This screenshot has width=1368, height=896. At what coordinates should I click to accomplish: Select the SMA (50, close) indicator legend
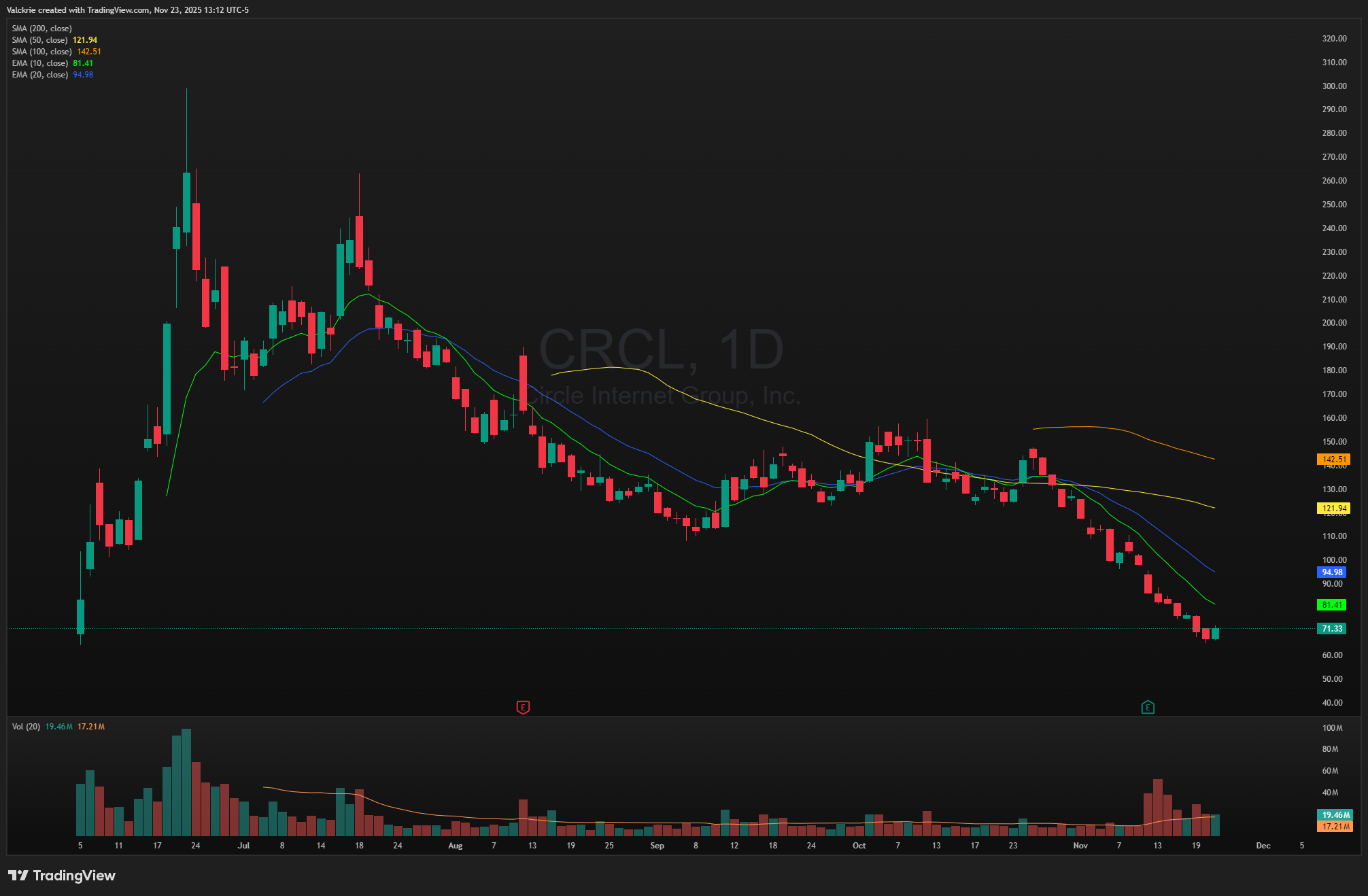(40, 40)
